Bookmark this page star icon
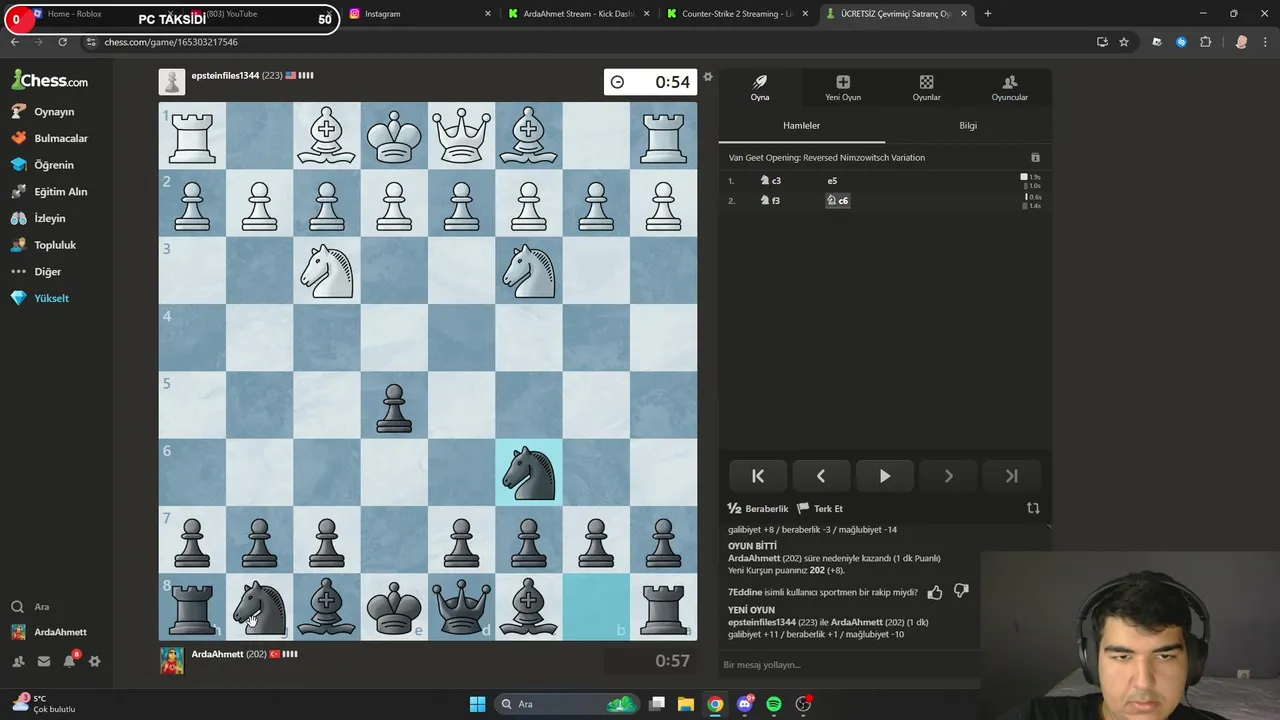 pyautogui.click(x=1124, y=42)
